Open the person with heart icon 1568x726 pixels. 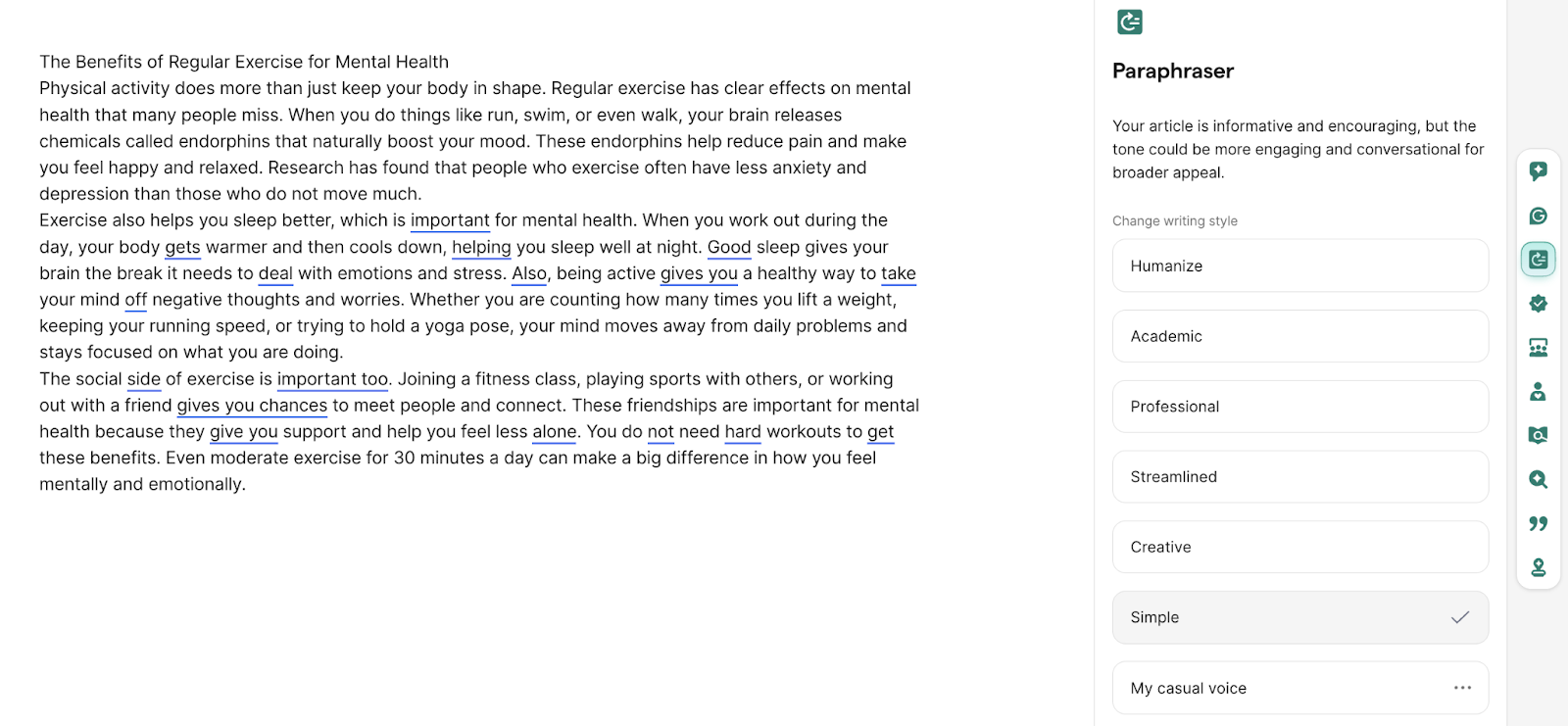click(1538, 392)
